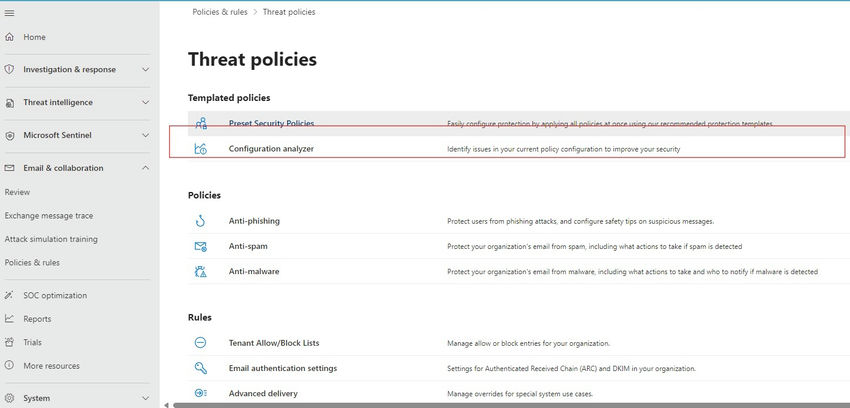
Task: Open the Anti-spam policy link
Action: point(248,246)
